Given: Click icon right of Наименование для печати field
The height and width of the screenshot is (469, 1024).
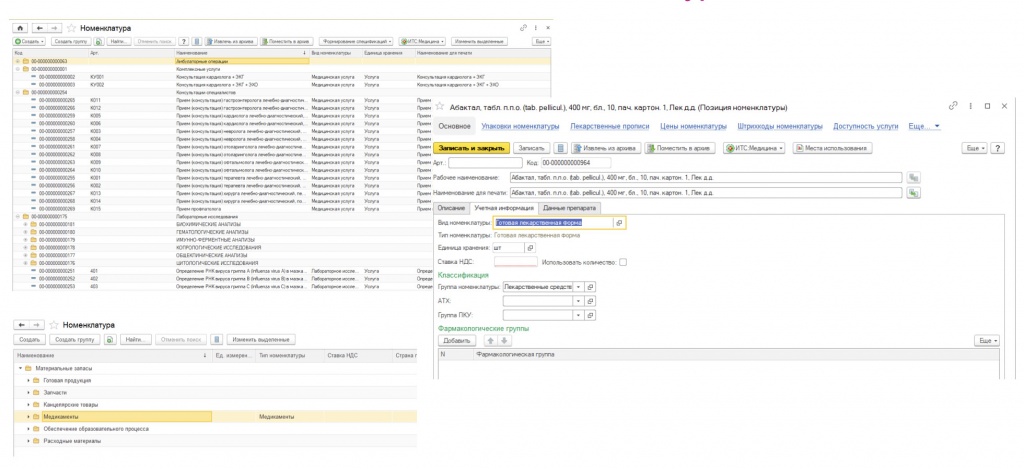Looking at the screenshot, I should [914, 193].
